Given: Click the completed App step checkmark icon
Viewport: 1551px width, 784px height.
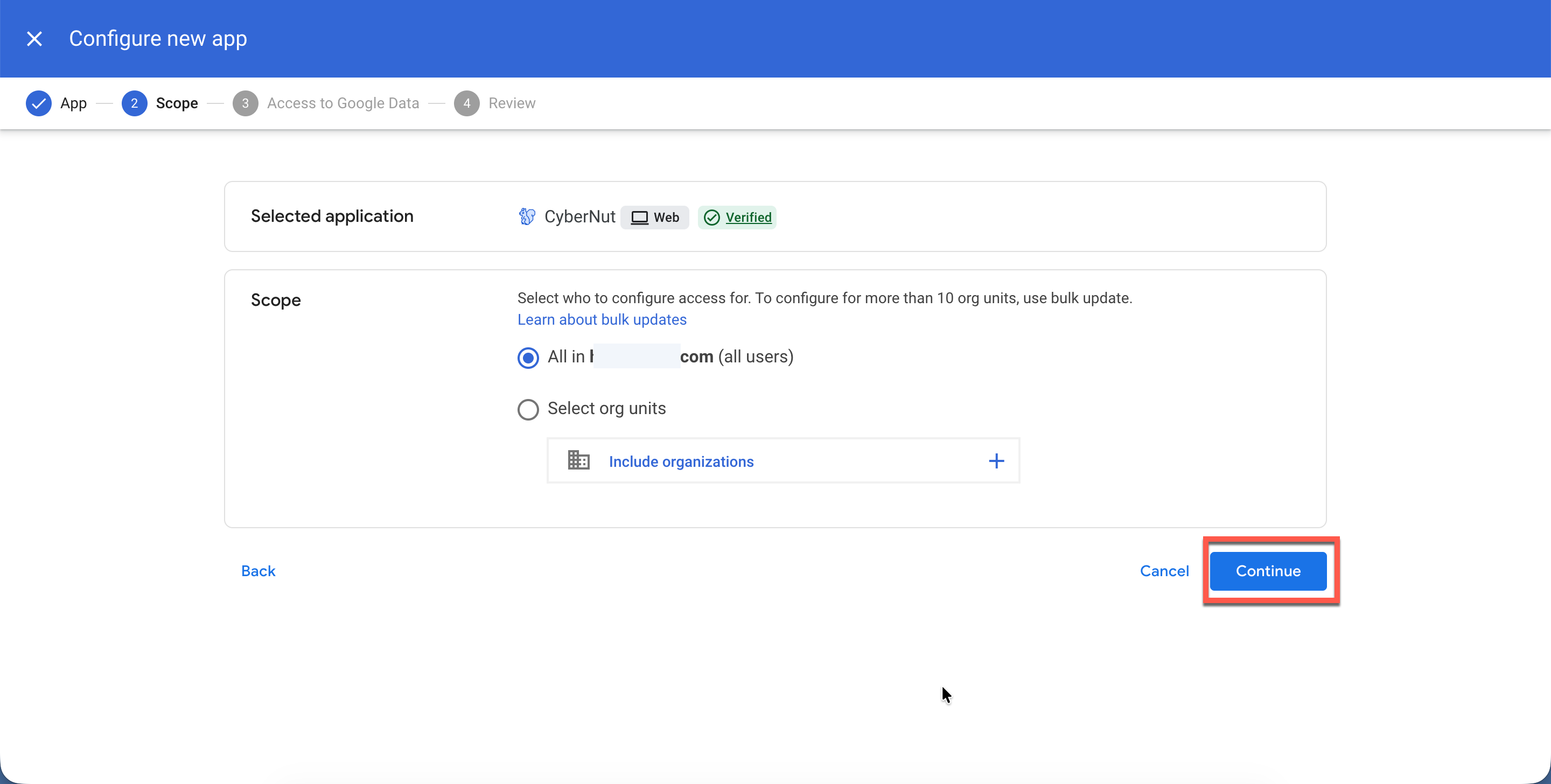Looking at the screenshot, I should tap(39, 103).
